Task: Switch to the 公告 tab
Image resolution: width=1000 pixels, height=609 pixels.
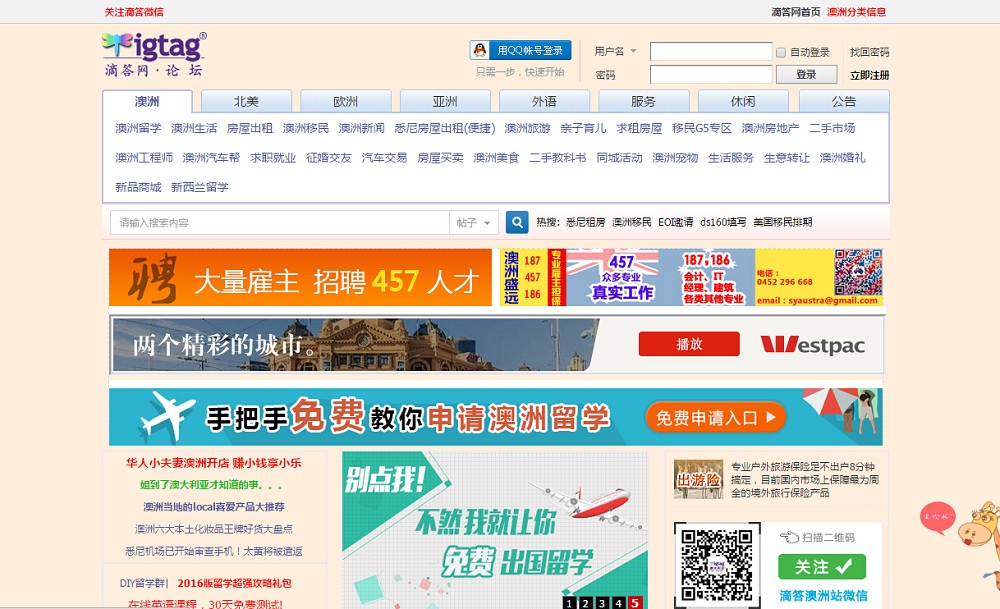Action: coord(844,101)
